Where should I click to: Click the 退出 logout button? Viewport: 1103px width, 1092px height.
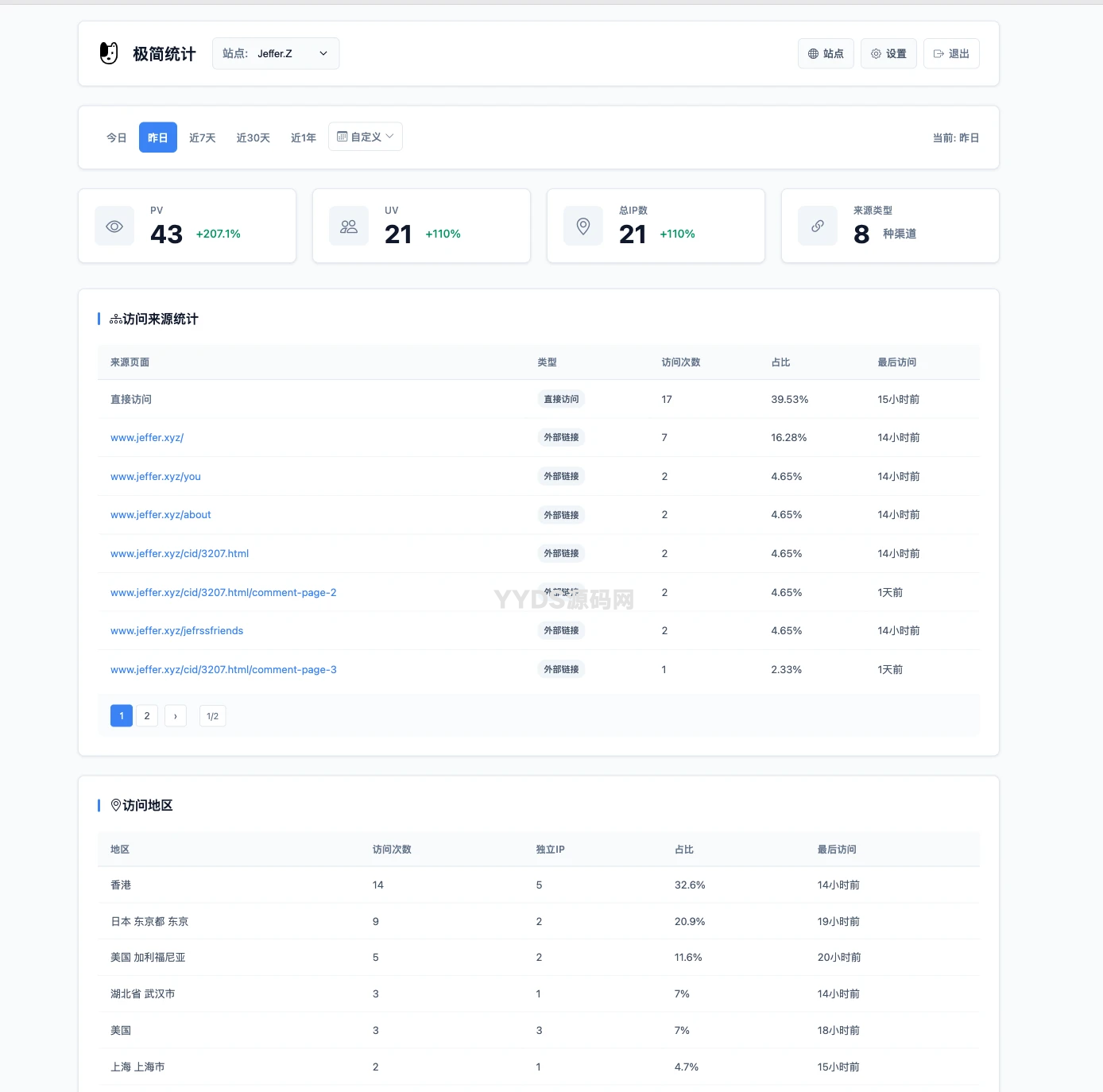pos(951,54)
